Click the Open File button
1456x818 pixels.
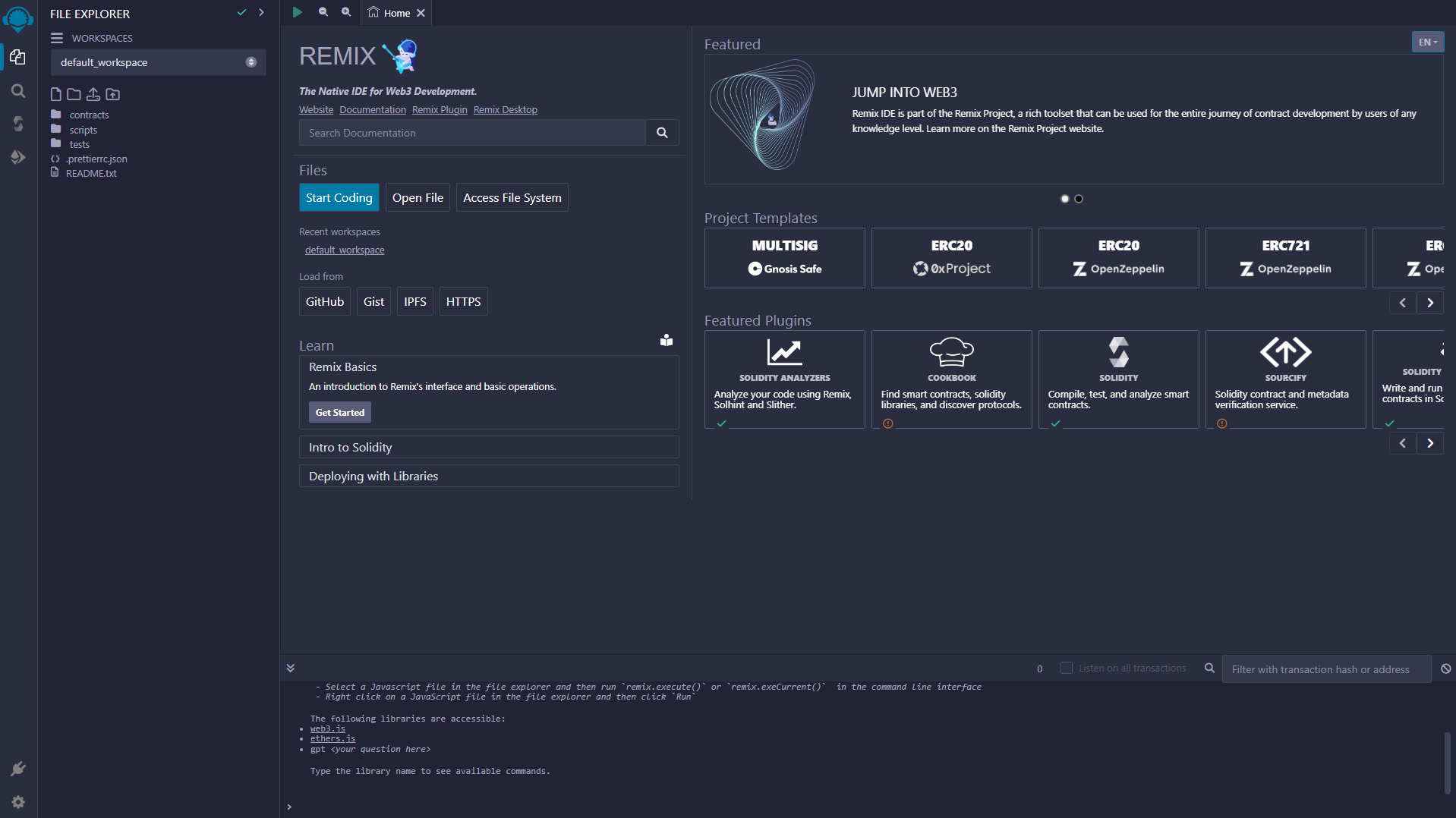coord(418,197)
